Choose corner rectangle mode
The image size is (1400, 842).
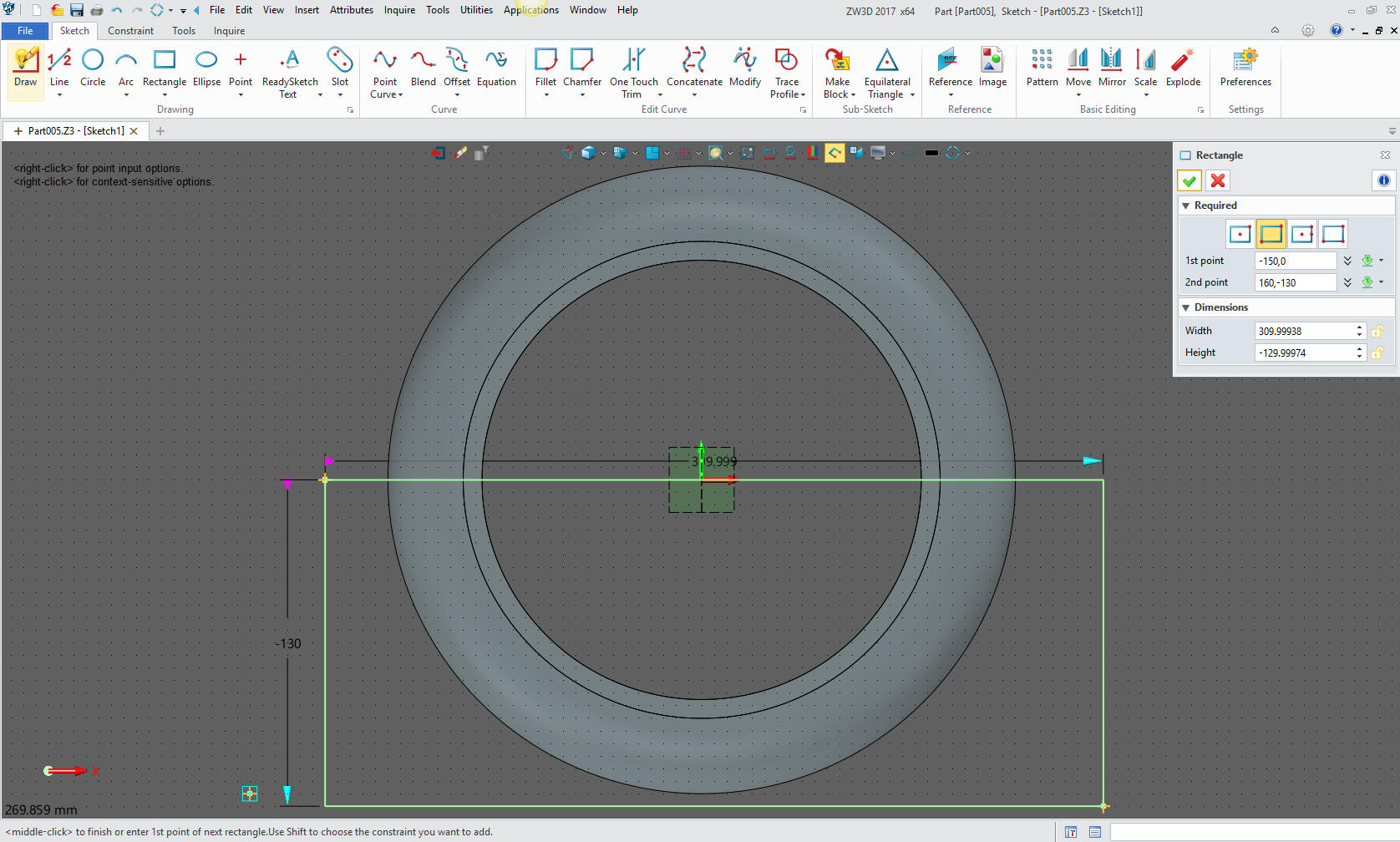[x=1271, y=235]
